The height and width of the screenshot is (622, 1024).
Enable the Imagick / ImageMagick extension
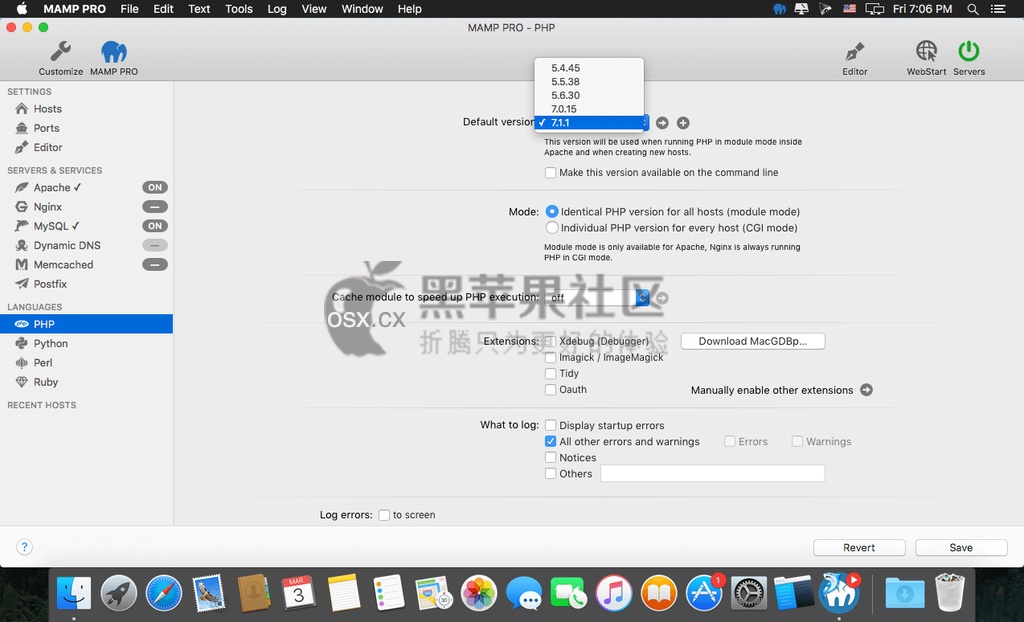551,357
